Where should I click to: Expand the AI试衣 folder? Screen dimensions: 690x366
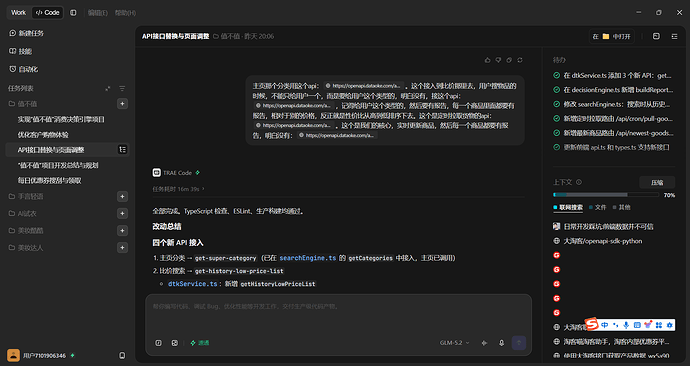point(23,213)
